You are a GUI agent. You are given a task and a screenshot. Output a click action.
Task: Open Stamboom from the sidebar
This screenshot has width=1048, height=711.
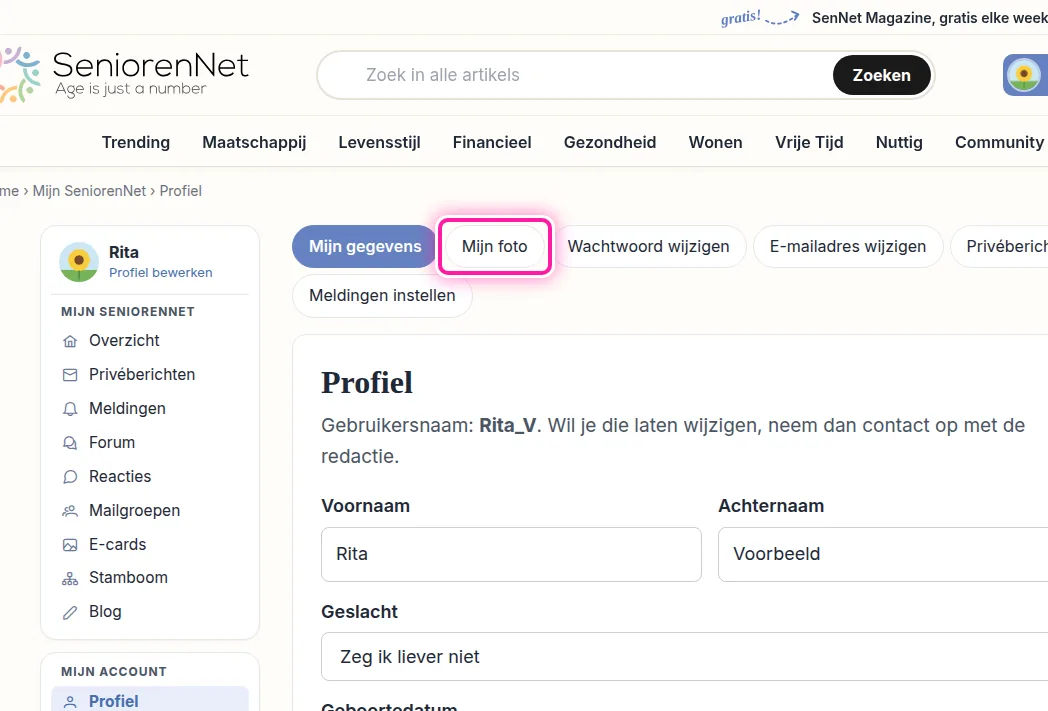(128, 578)
